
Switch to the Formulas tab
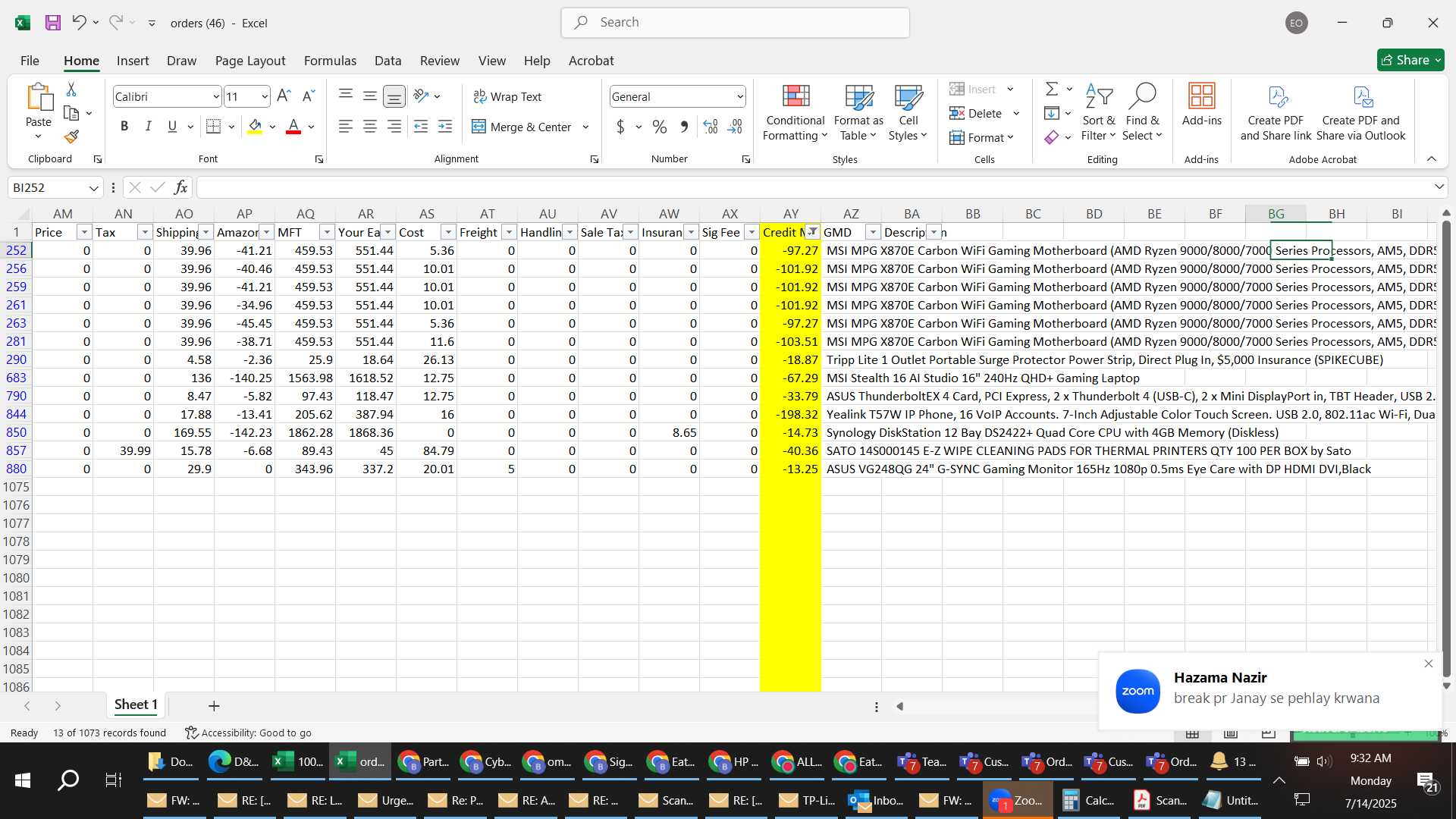tap(330, 61)
